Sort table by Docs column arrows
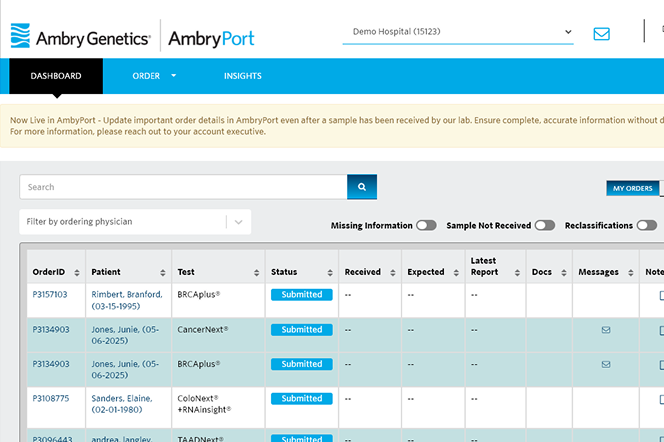 click(564, 273)
